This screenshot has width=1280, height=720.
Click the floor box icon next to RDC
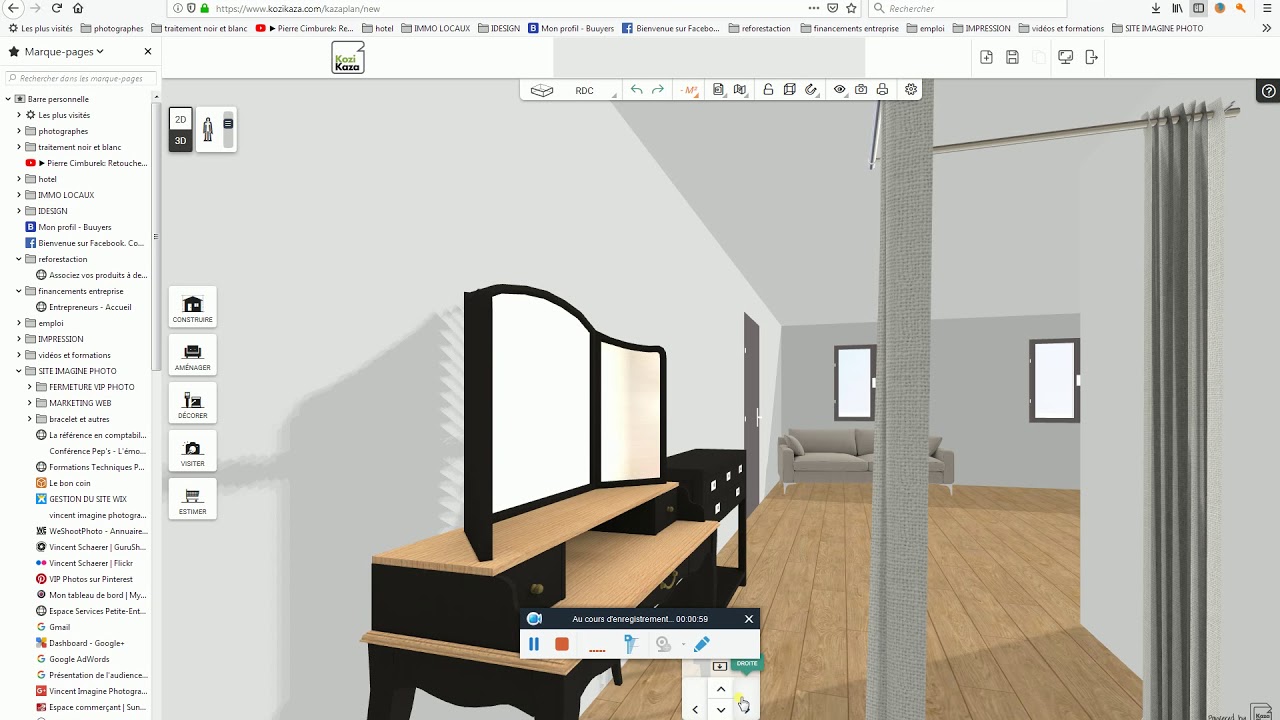(542, 90)
